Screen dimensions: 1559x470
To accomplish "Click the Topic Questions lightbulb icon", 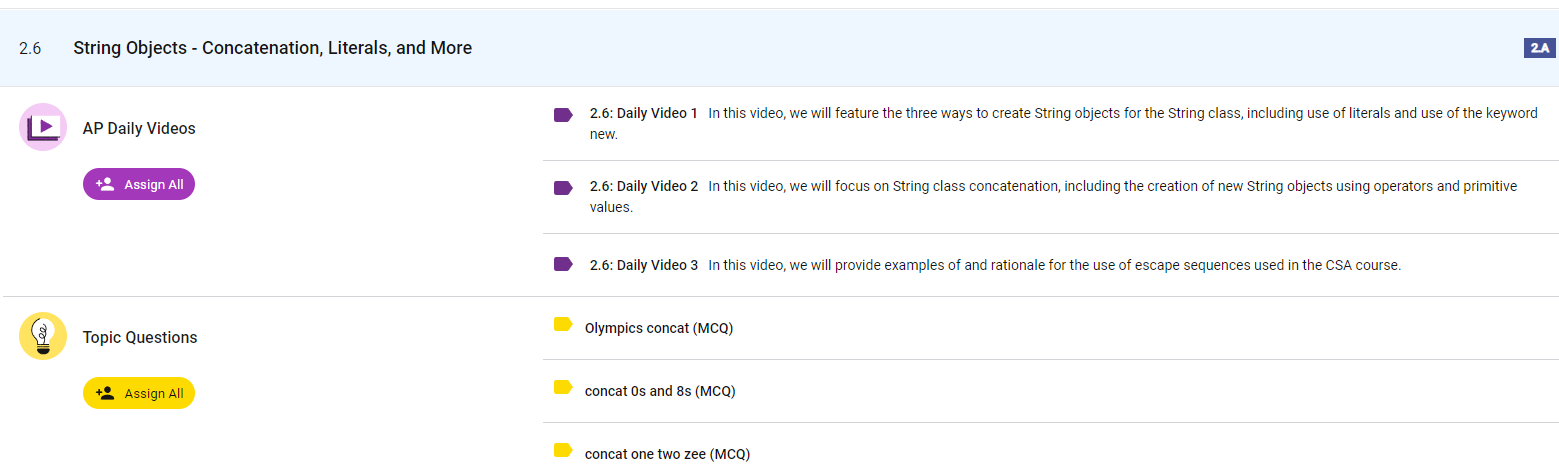I will point(42,336).
